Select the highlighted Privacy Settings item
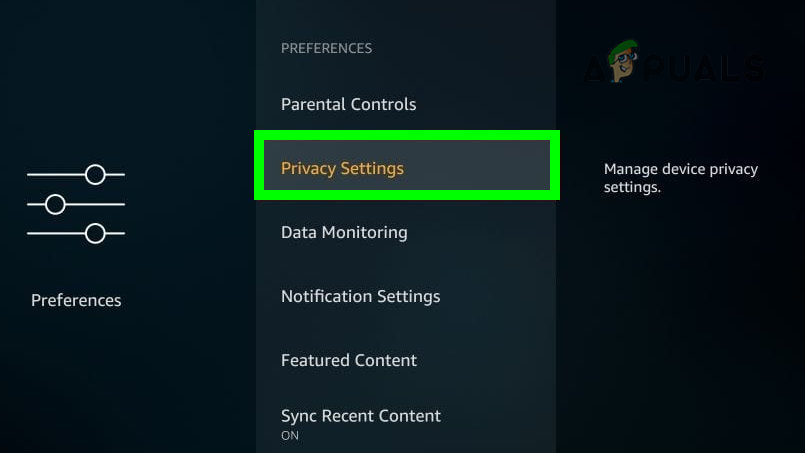Viewport: 805px width, 453px height. [x=342, y=168]
